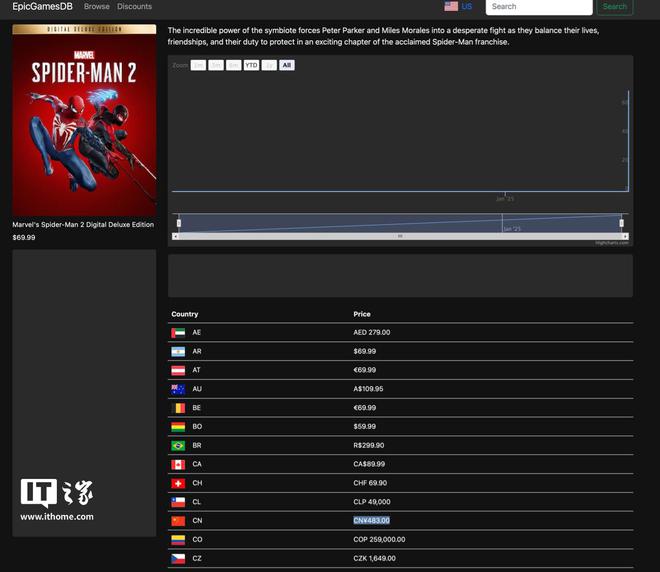660x572 pixels.
Task: Open the Discounts page
Action: point(134,7)
